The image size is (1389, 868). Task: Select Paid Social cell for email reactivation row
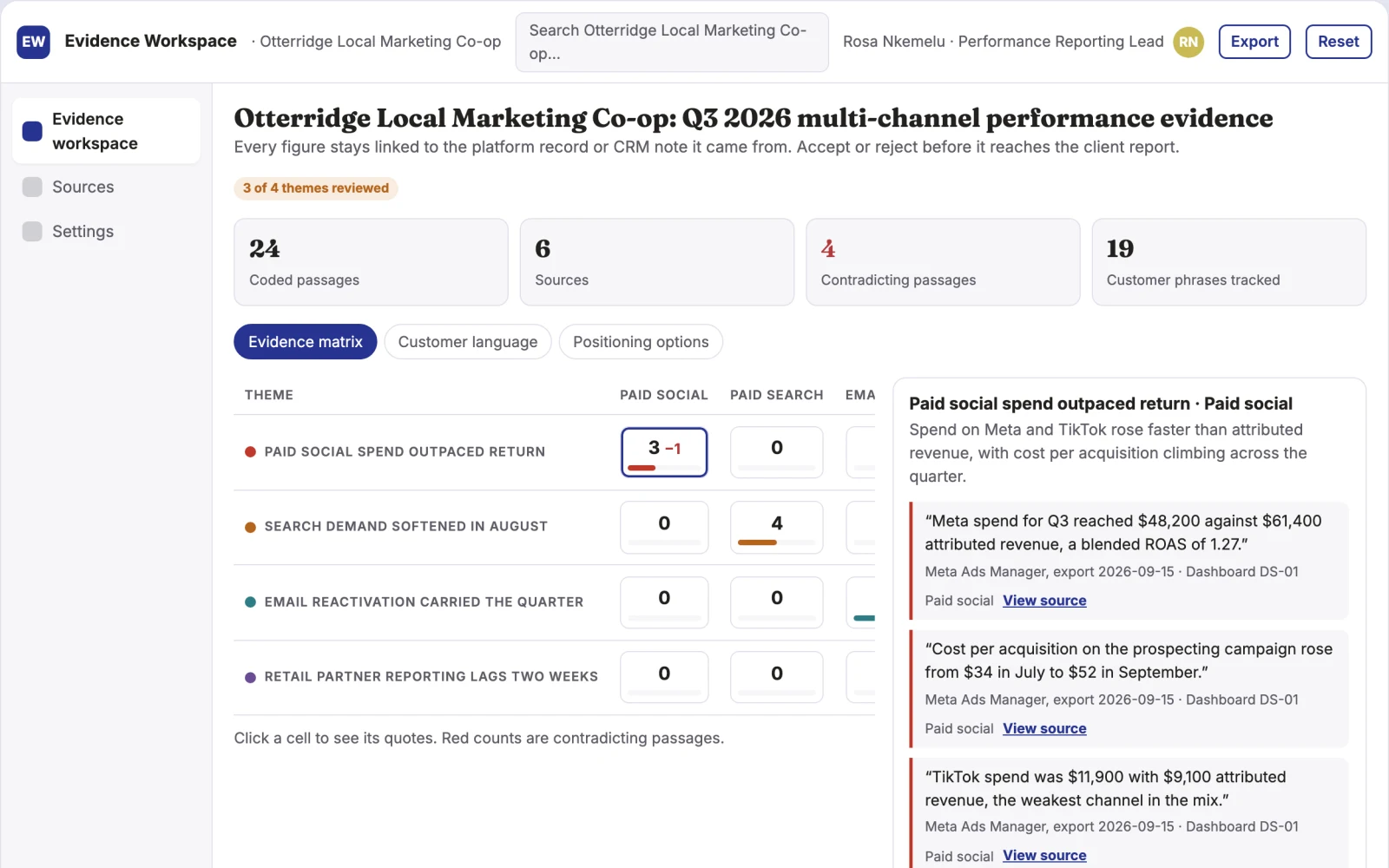(664, 602)
